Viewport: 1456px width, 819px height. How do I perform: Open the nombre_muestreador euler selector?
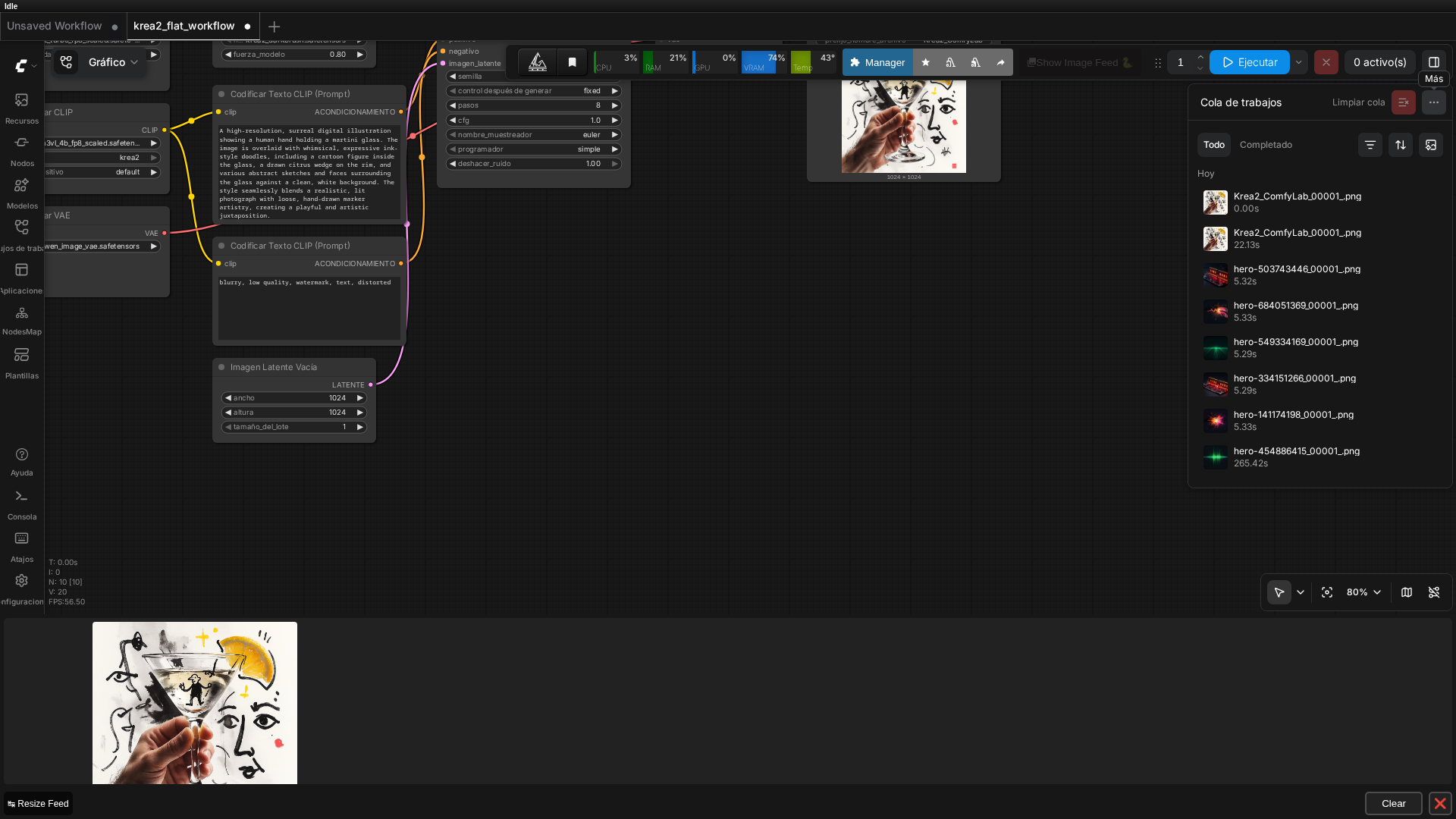pos(534,135)
